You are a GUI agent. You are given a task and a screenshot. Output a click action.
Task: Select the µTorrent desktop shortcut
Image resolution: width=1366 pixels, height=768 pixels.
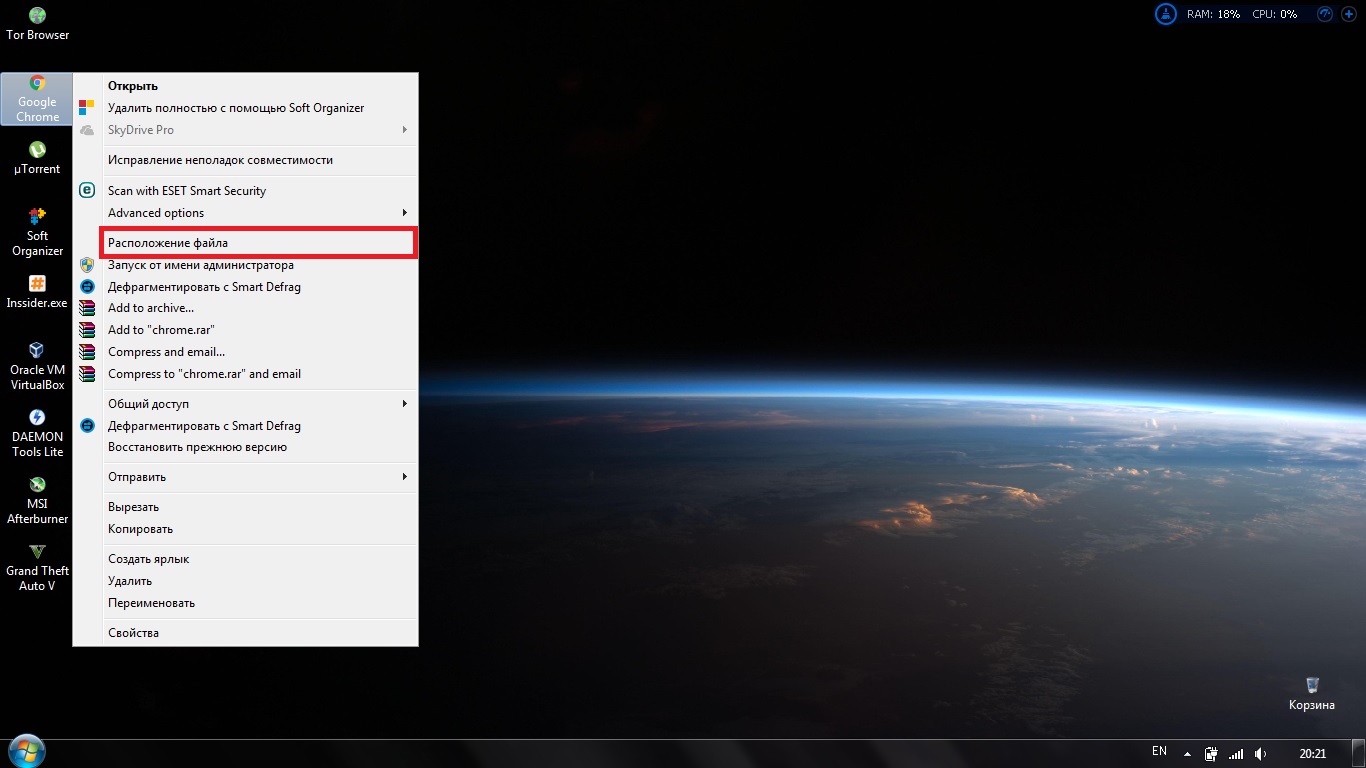[x=37, y=158]
